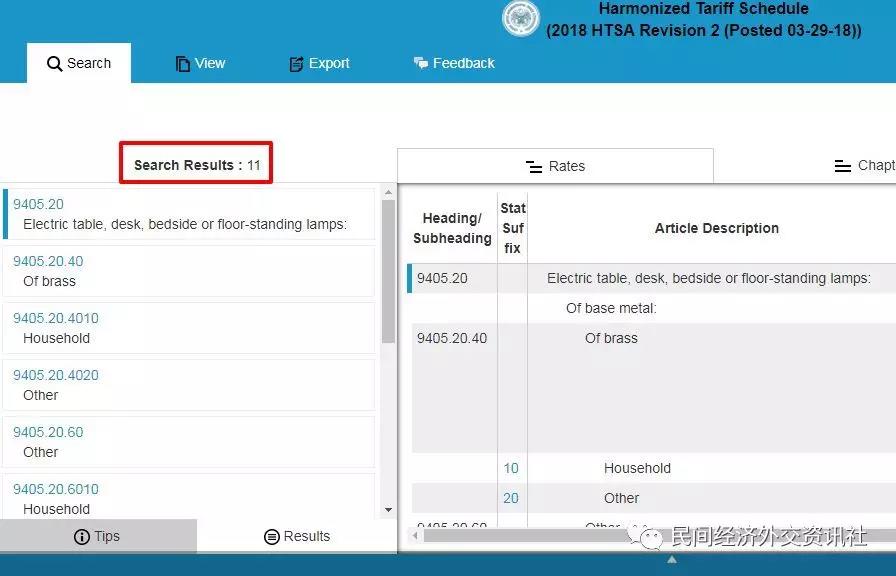896x576 pixels.
Task: Select the Chapter tab
Action: click(864, 166)
